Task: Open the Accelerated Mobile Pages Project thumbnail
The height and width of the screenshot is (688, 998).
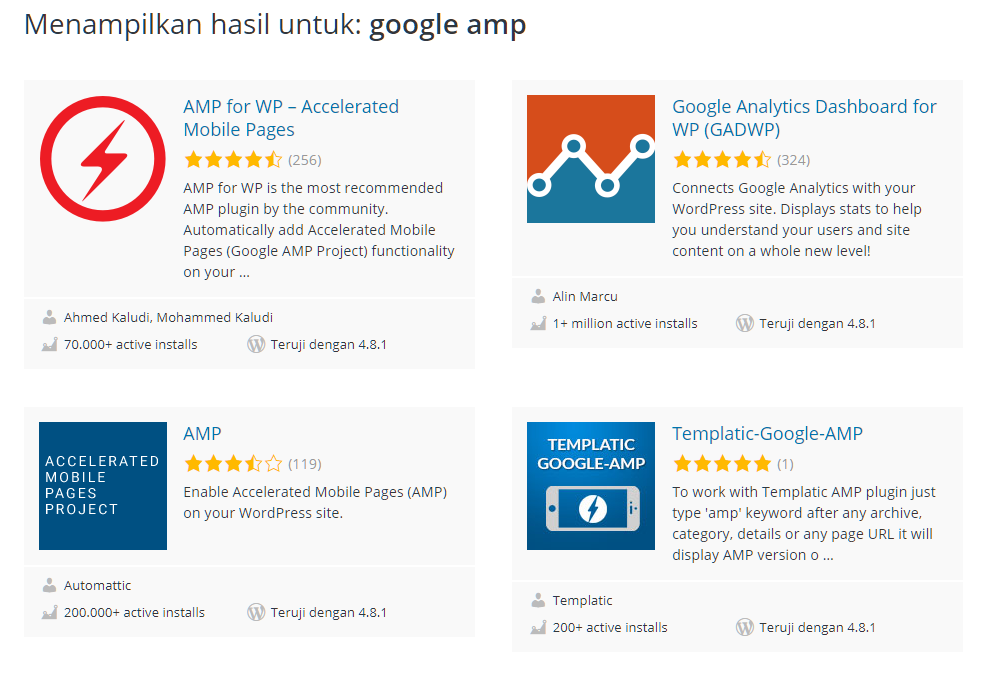Action: pyautogui.click(x=102, y=486)
